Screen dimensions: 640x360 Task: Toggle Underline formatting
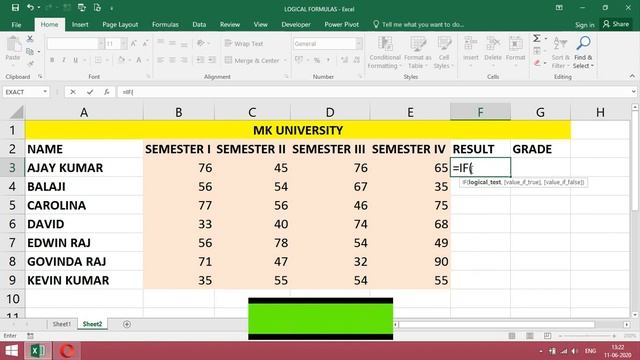[x=76, y=60]
